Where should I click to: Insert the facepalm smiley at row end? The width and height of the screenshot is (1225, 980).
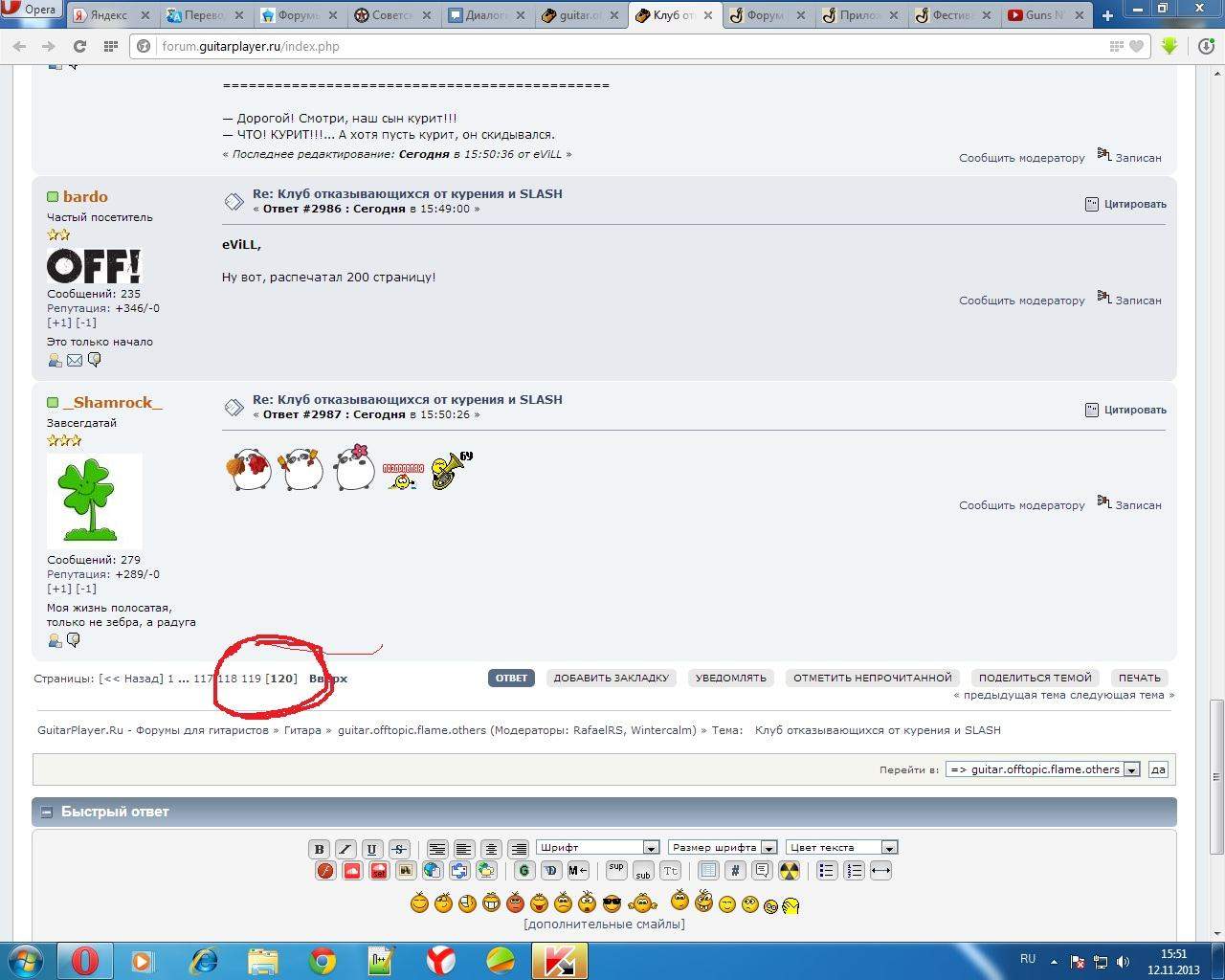pos(791,904)
